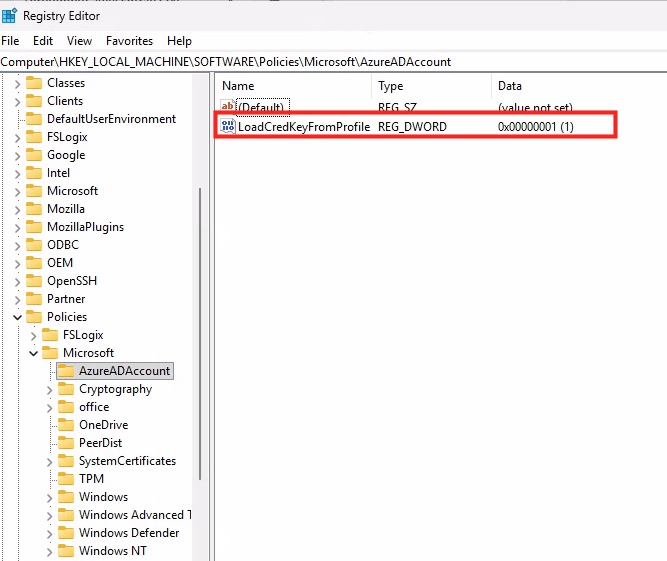Expand the Cryptography key

(x=49, y=389)
